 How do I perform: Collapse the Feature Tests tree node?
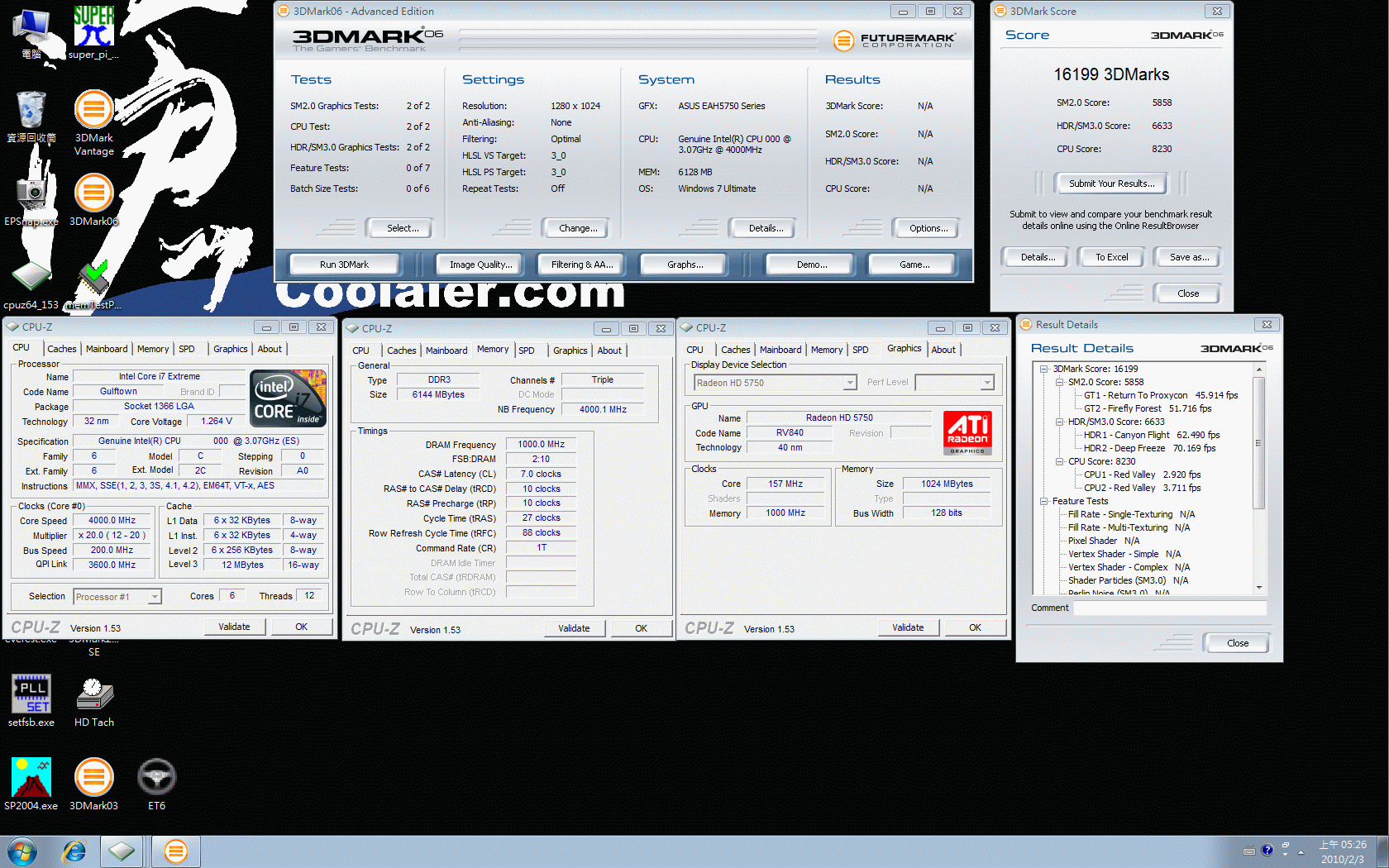click(x=1044, y=501)
